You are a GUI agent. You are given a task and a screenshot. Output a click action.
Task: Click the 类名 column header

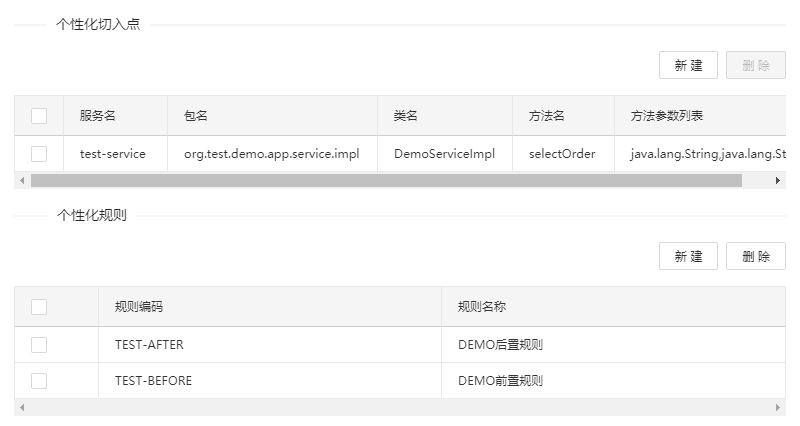445,116
